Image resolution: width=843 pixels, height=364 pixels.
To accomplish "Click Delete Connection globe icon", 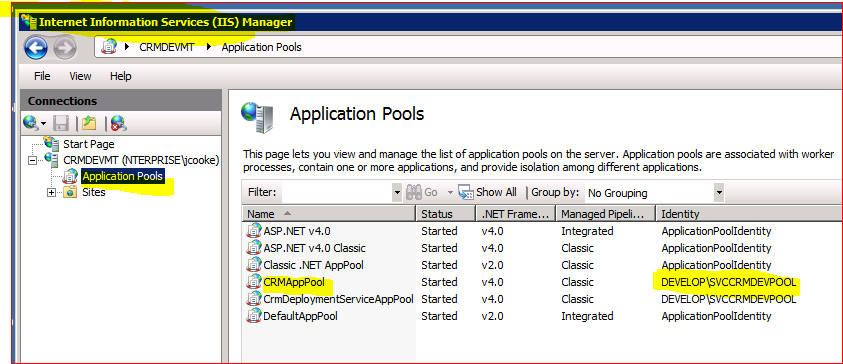I will pyautogui.click(x=118, y=124).
